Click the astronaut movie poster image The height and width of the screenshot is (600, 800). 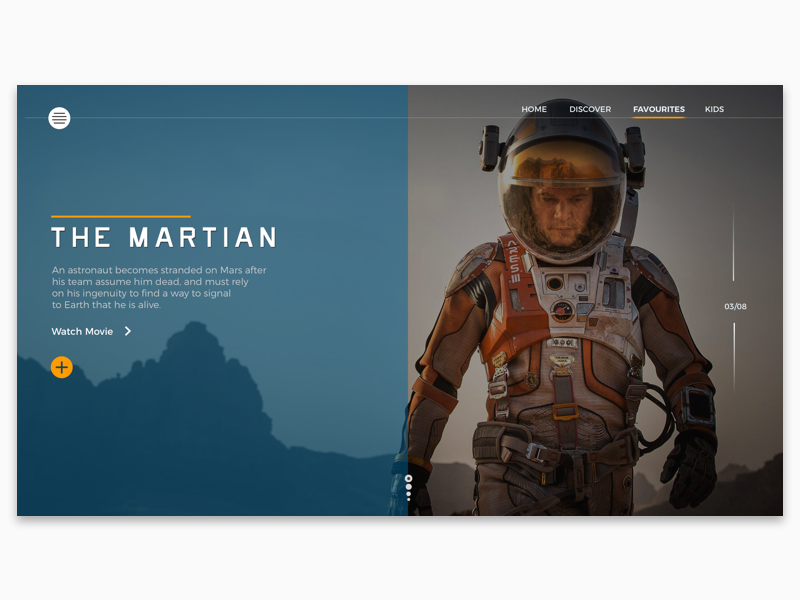click(595, 301)
